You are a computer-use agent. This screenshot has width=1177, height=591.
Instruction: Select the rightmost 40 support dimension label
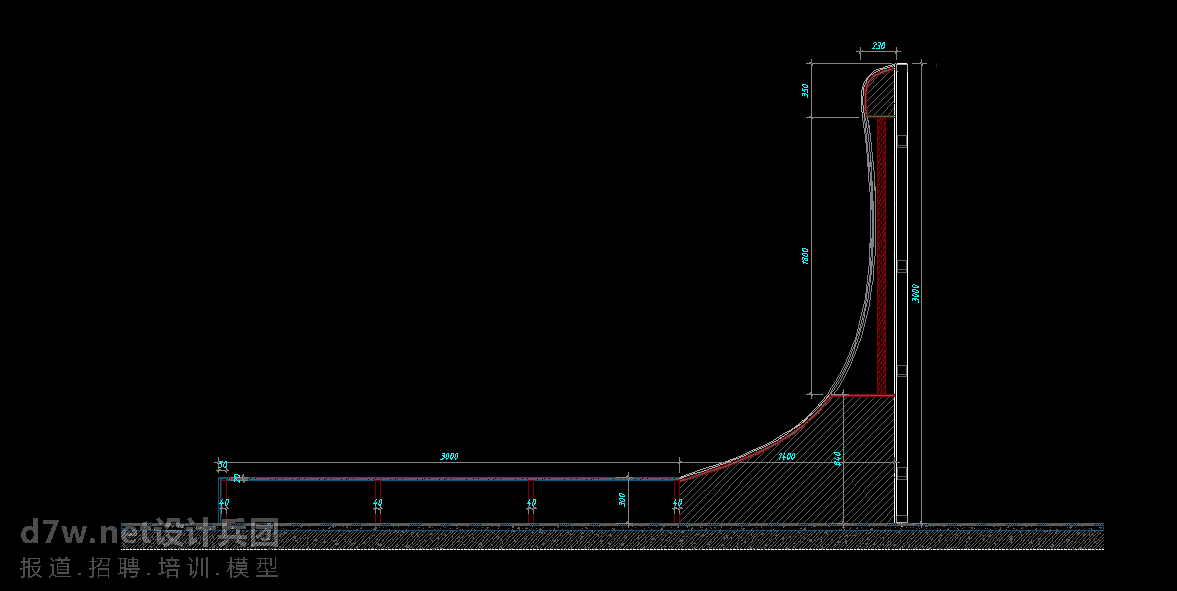677,504
